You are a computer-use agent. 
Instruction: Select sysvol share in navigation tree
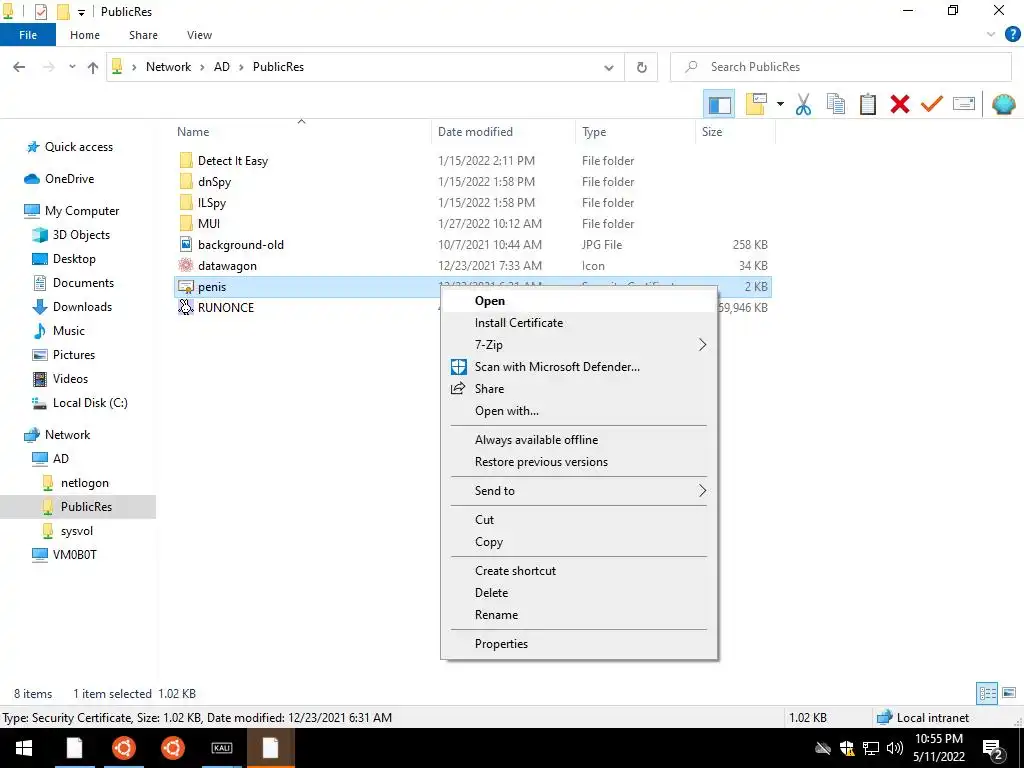(76, 531)
